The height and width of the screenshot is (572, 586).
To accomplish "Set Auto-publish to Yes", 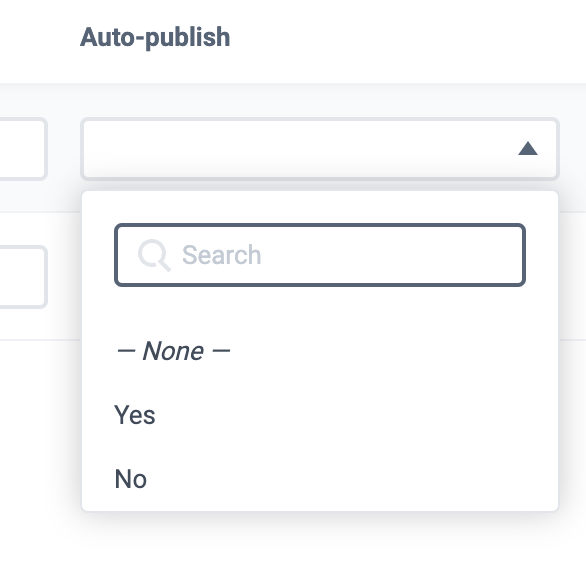I will [320, 415].
